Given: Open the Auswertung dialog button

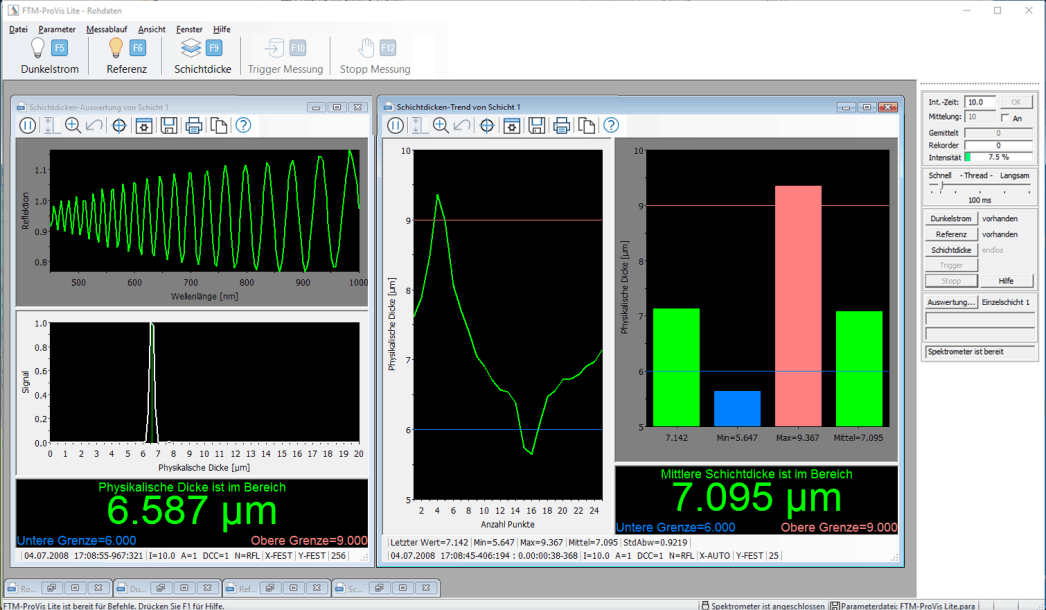Looking at the screenshot, I should click(x=951, y=301).
